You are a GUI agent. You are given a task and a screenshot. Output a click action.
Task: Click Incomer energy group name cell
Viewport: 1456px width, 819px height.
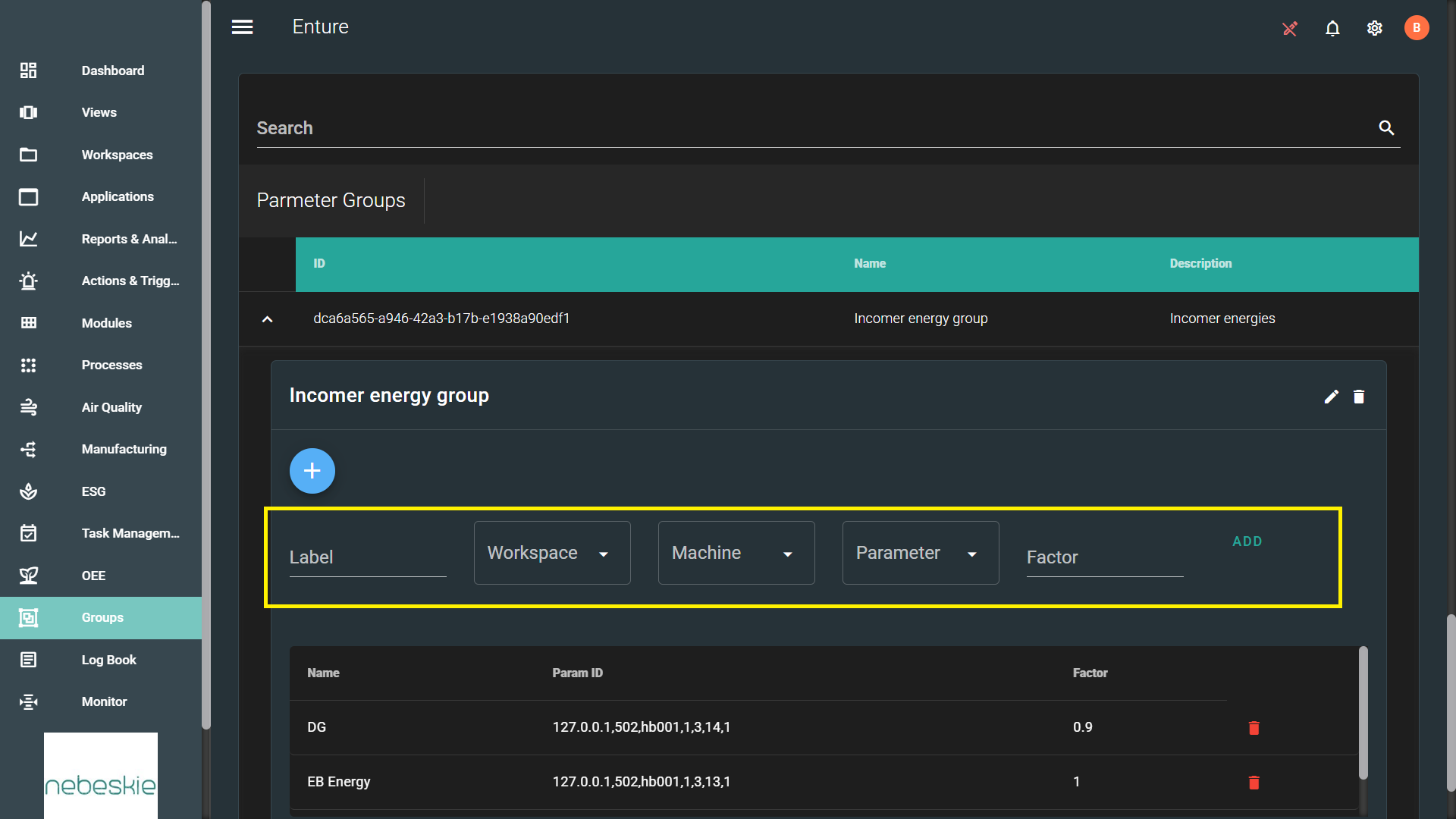[921, 318]
